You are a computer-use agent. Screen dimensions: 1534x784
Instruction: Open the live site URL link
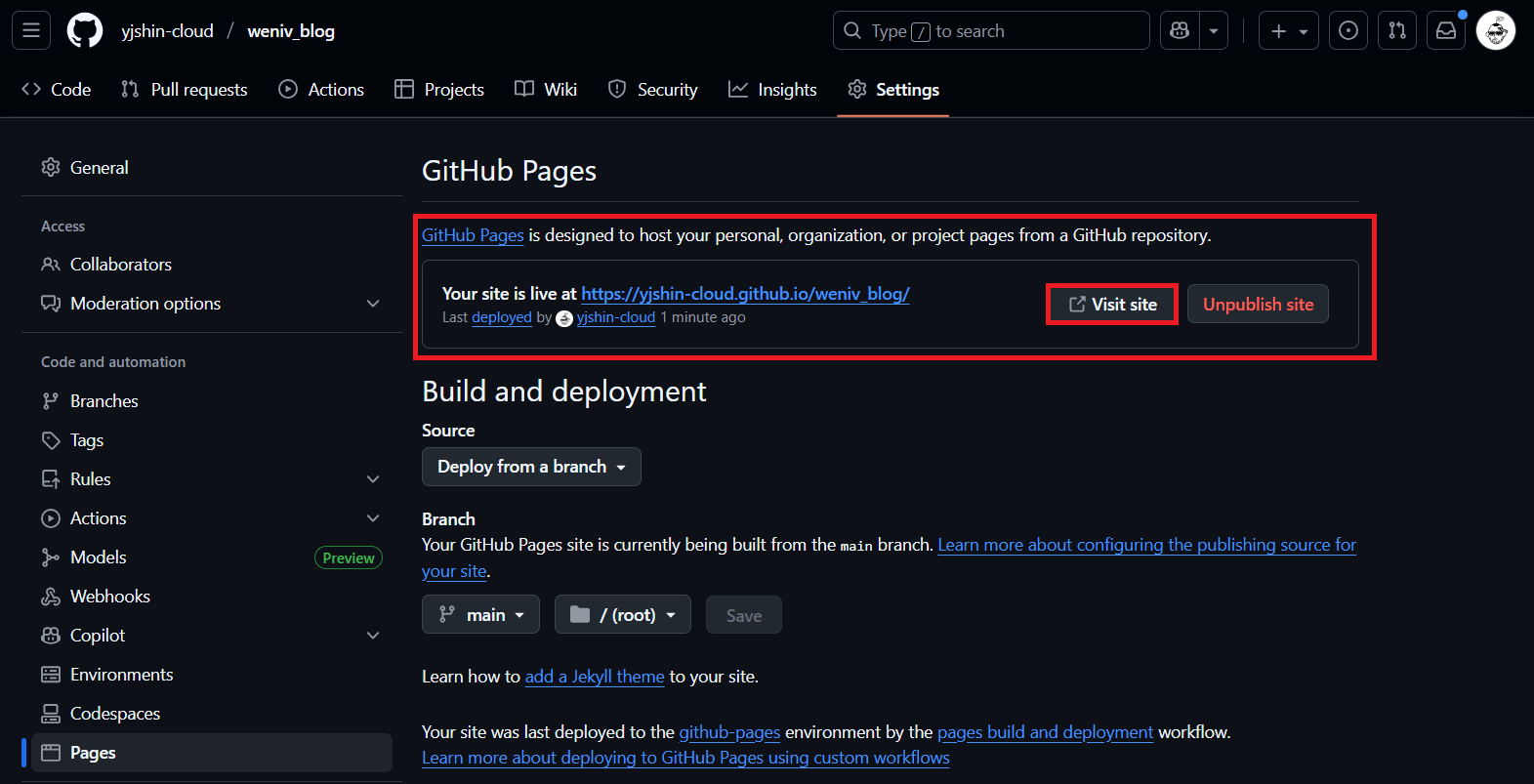(x=745, y=293)
